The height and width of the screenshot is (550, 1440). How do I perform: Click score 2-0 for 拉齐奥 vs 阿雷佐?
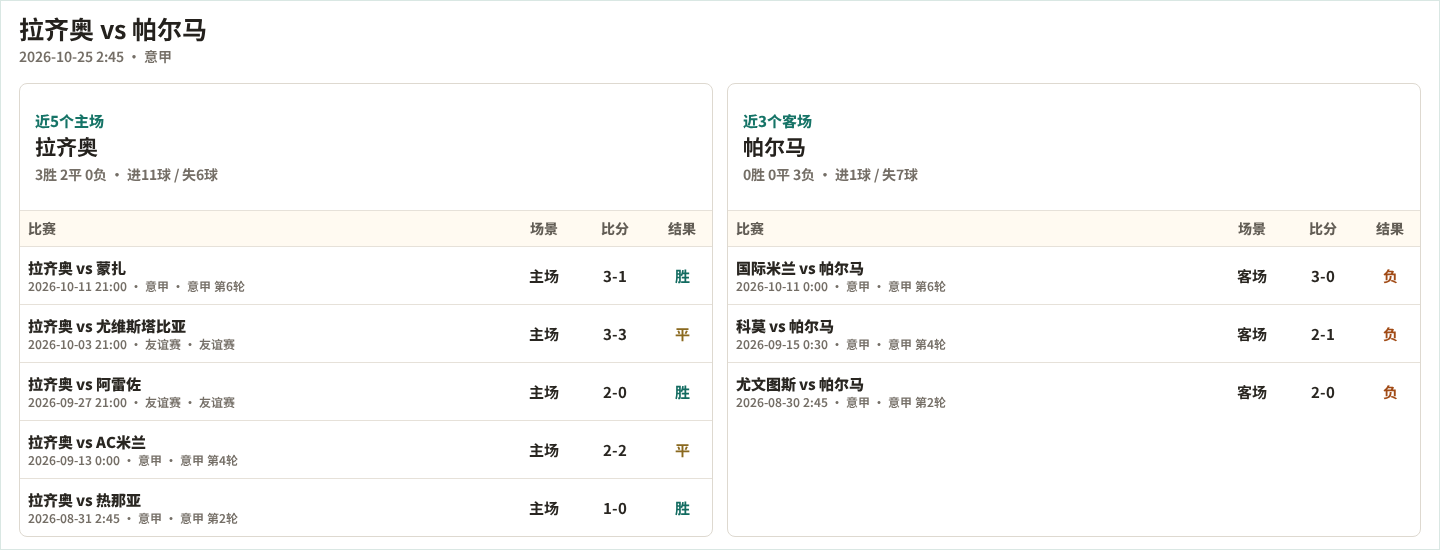coord(615,392)
